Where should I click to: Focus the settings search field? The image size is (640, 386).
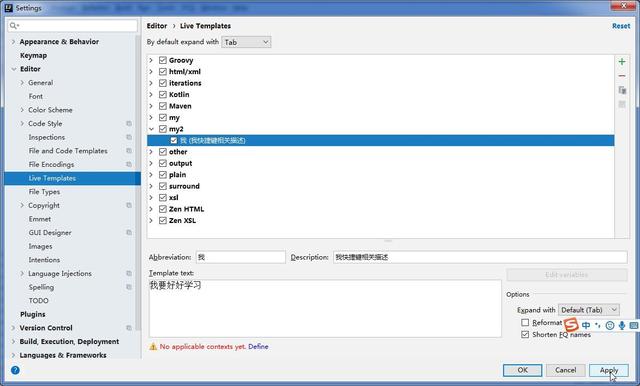73,26
